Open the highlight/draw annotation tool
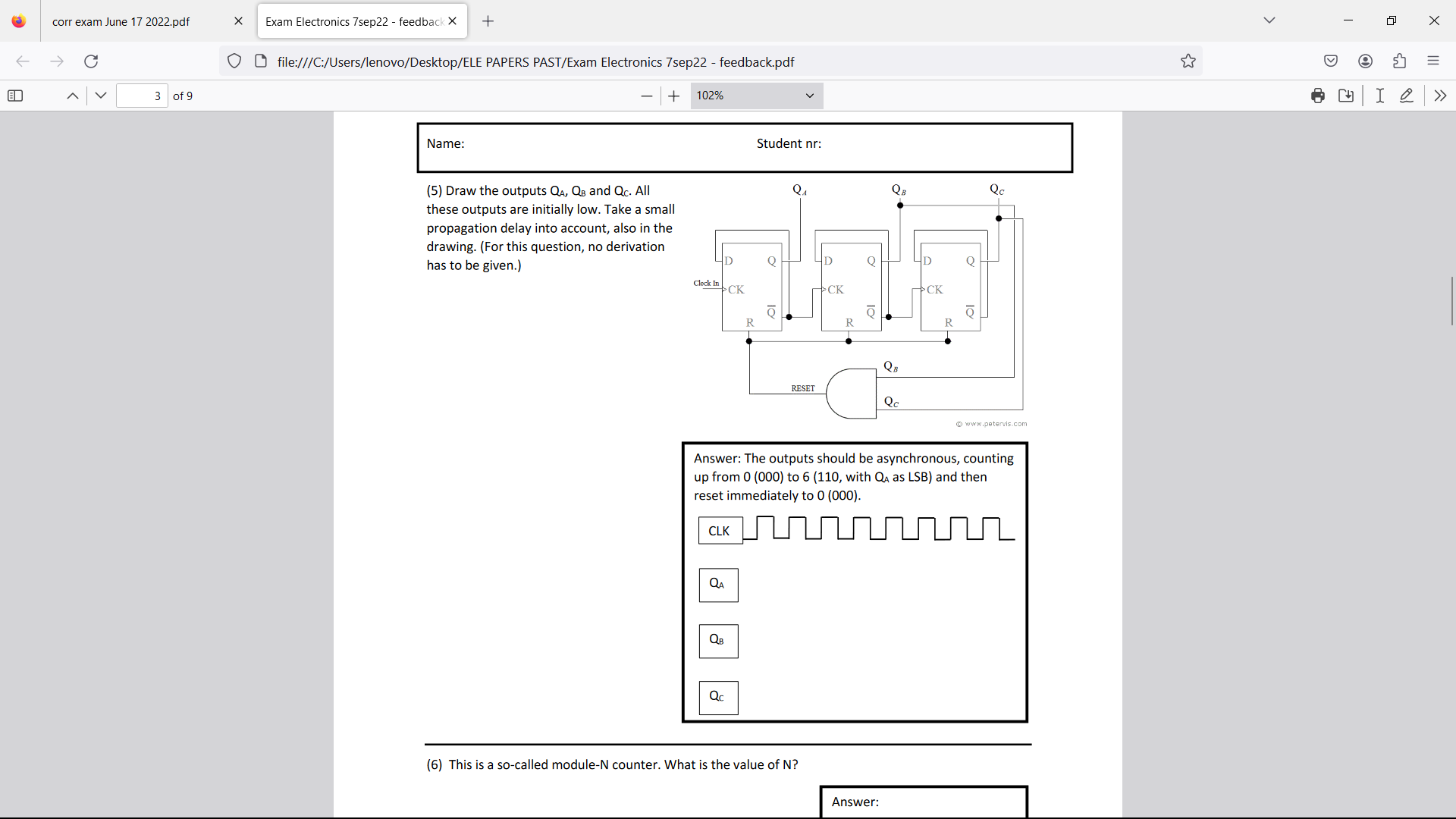 click(x=1407, y=96)
